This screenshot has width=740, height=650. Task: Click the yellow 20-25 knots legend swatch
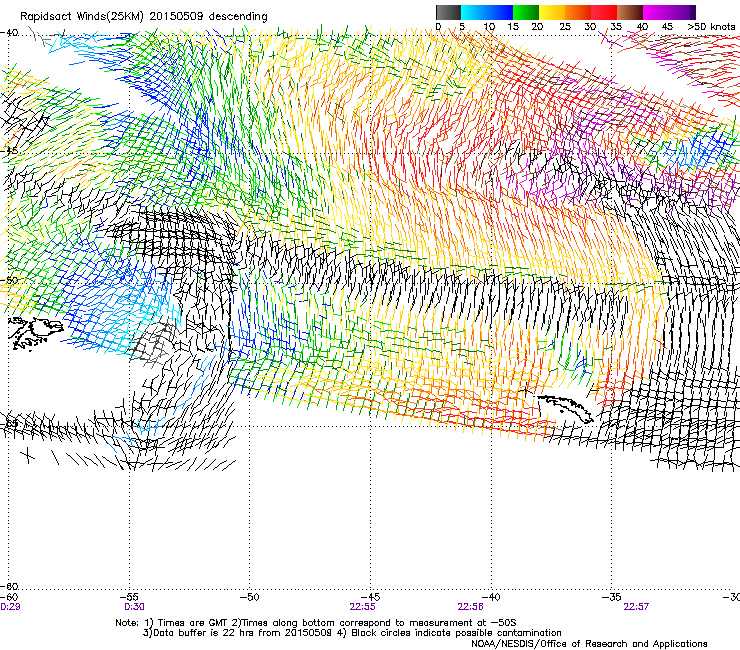coord(552,12)
